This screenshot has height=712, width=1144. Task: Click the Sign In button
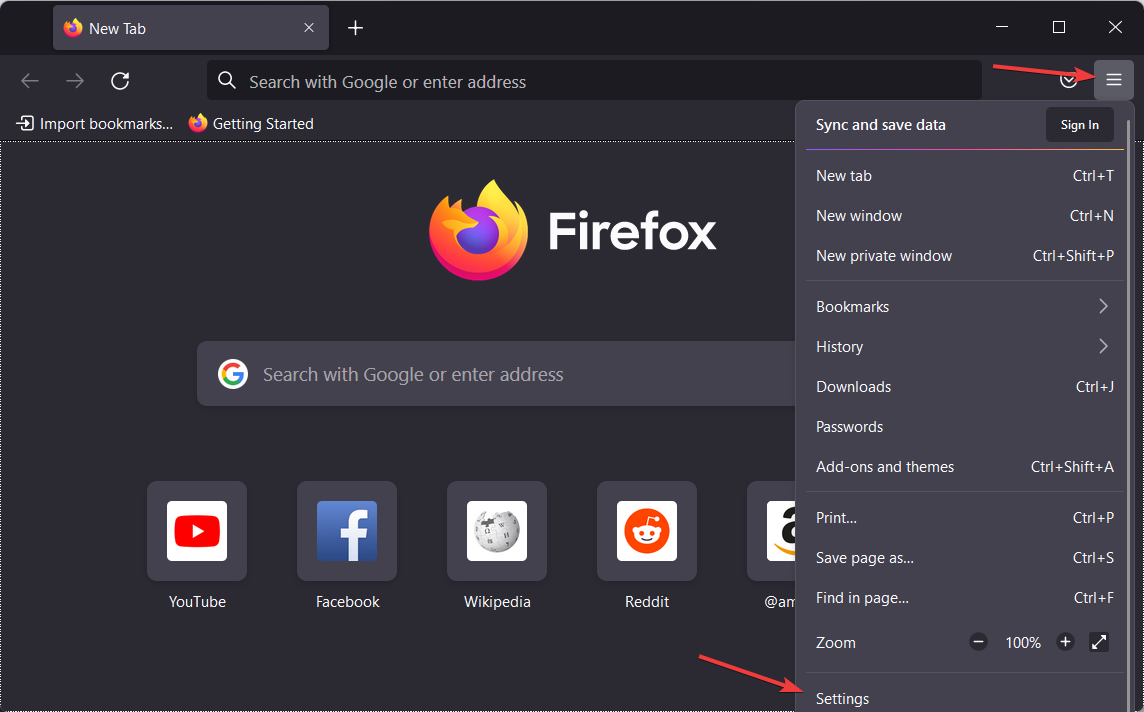[1080, 125]
